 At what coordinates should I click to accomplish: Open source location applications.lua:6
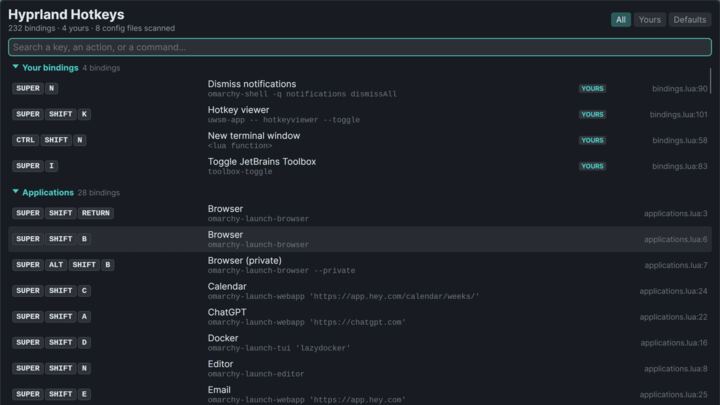click(x=675, y=239)
